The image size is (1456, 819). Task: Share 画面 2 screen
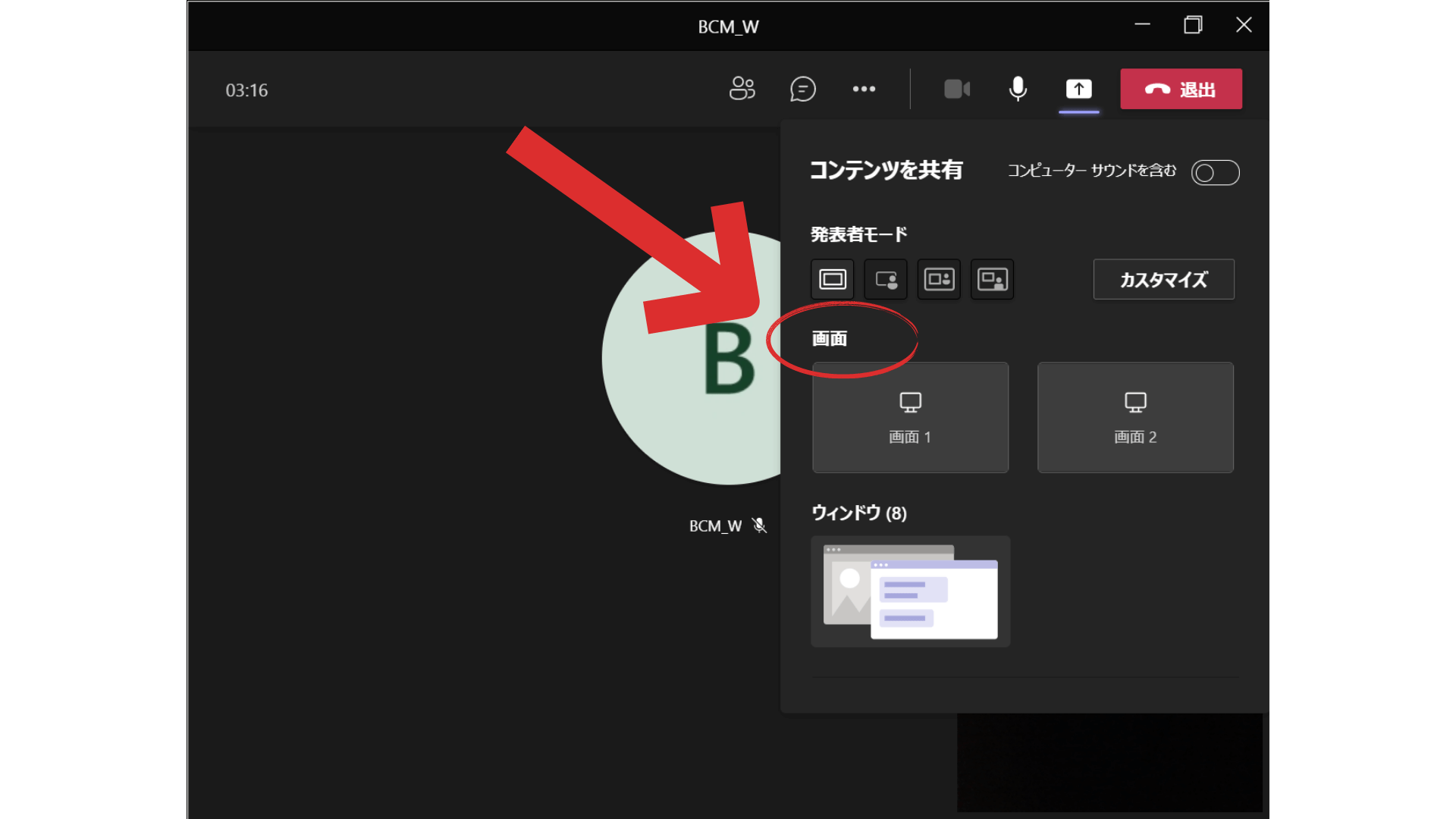(x=1134, y=417)
